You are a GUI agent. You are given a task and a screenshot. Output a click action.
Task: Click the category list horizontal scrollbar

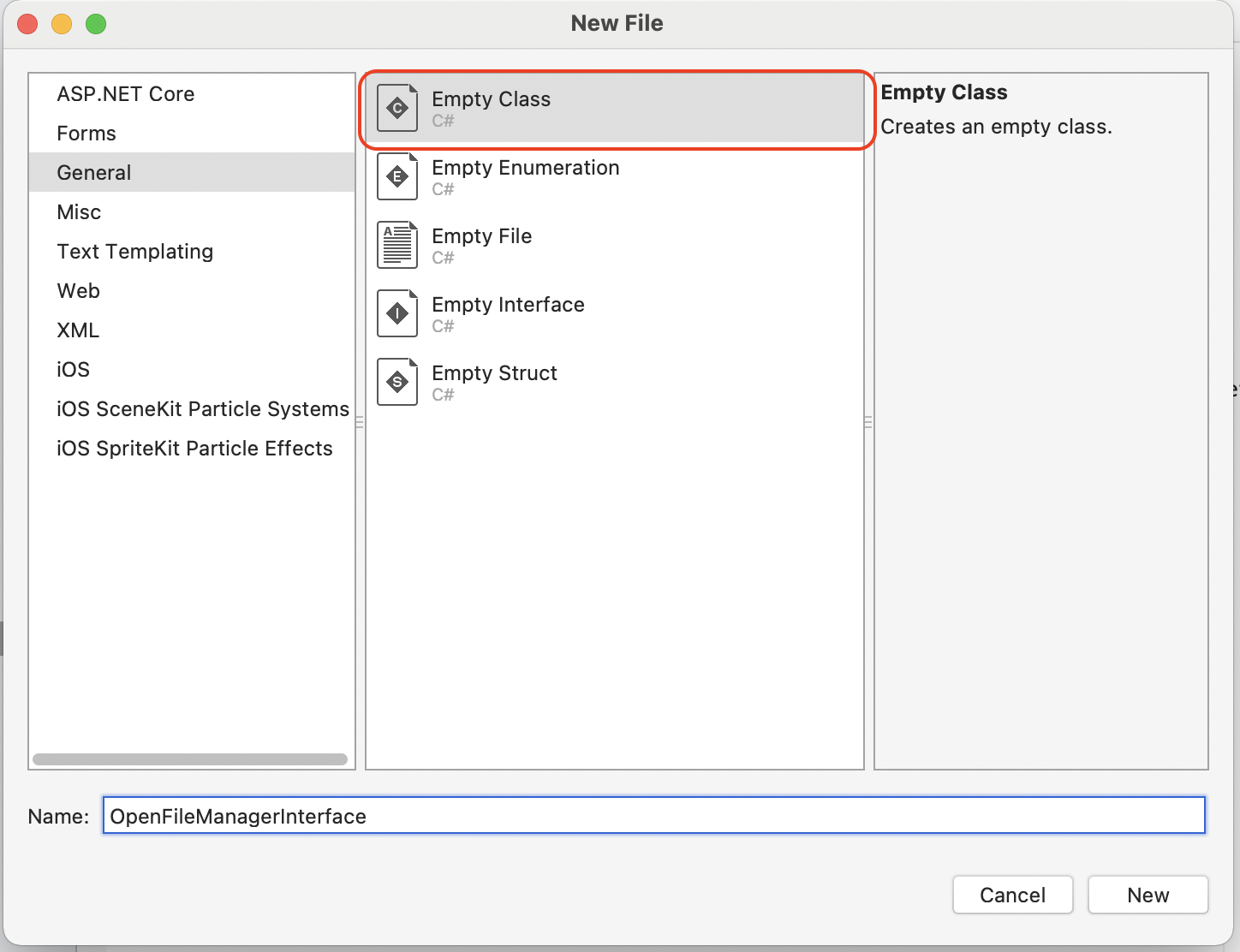coord(190,759)
